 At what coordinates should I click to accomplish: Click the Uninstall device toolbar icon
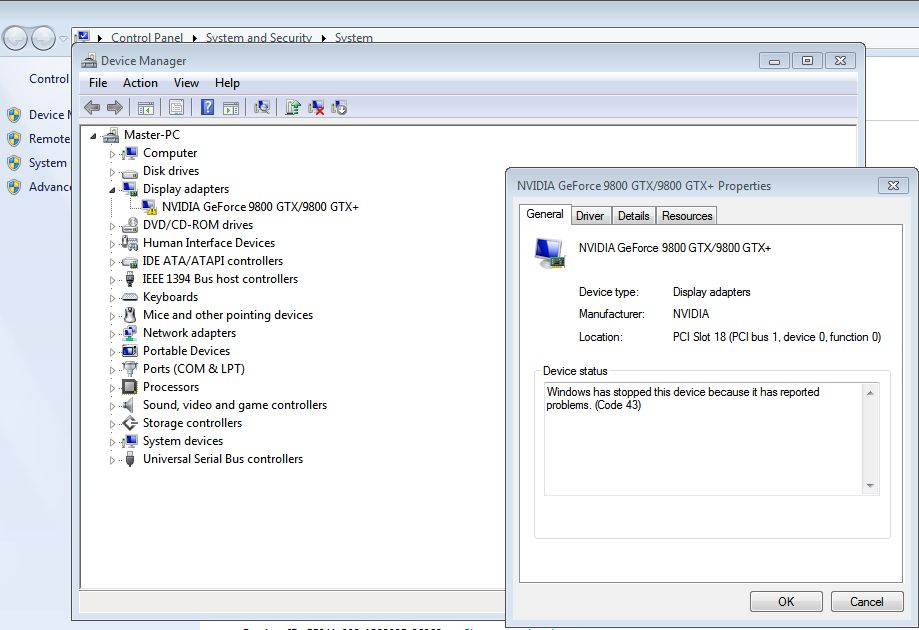(316, 107)
